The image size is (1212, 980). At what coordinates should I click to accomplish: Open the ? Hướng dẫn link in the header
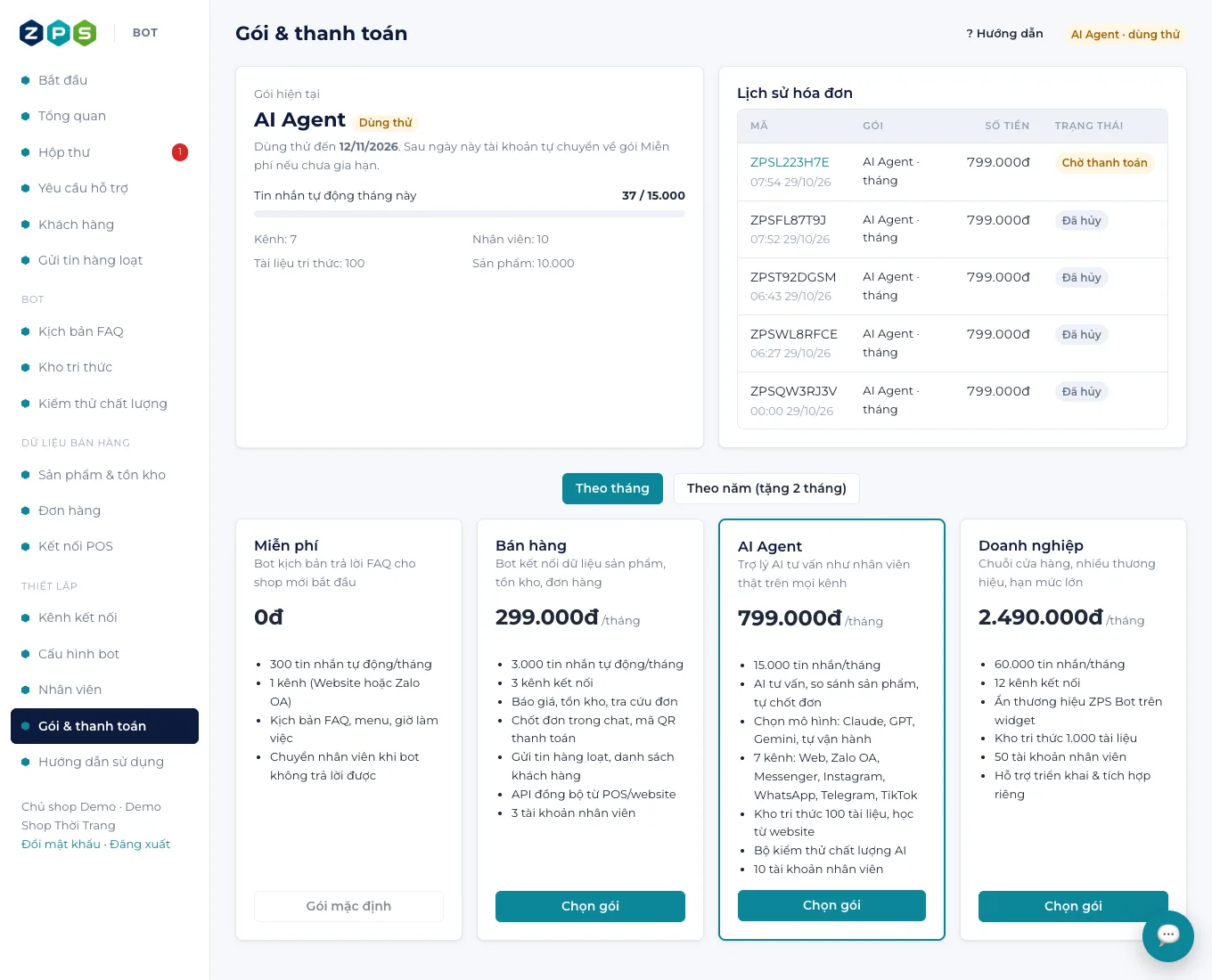click(x=1004, y=34)
